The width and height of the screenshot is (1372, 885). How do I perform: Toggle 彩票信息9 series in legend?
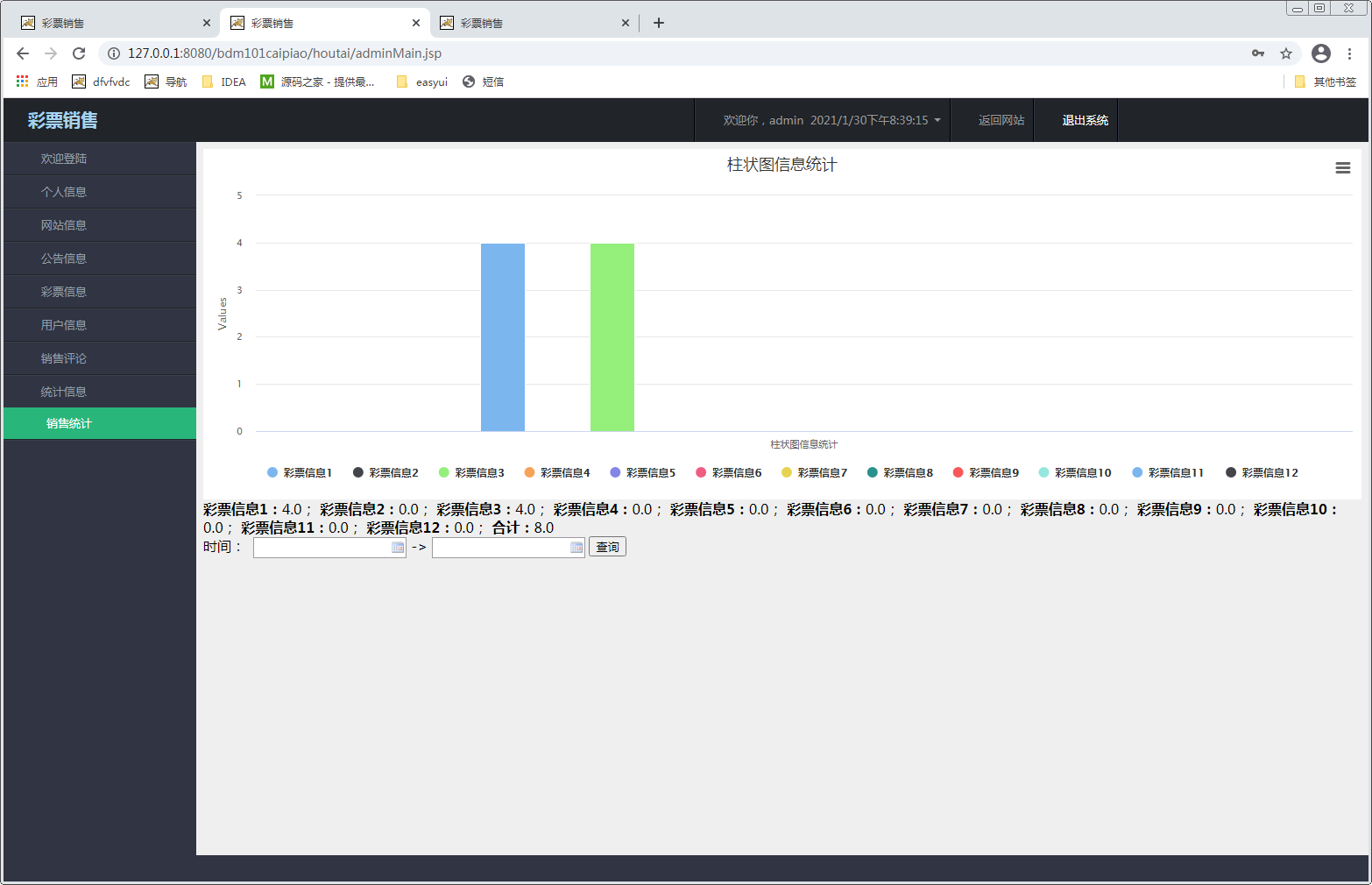point(987,472)
